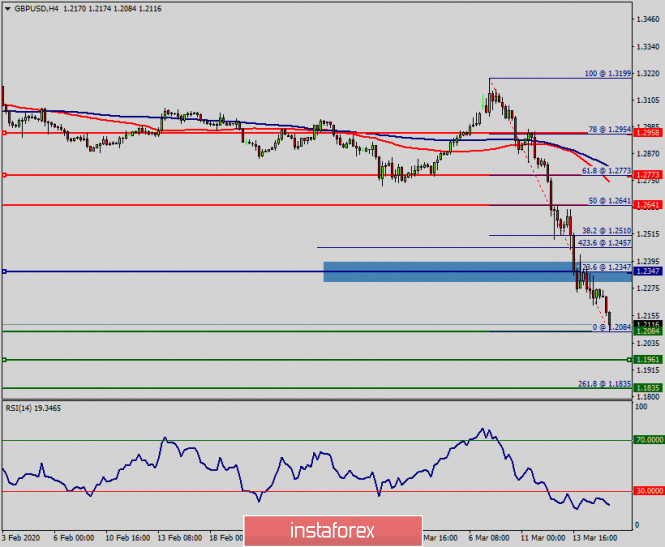Click green square handle on right at 1.1961

tap(630, 359)
